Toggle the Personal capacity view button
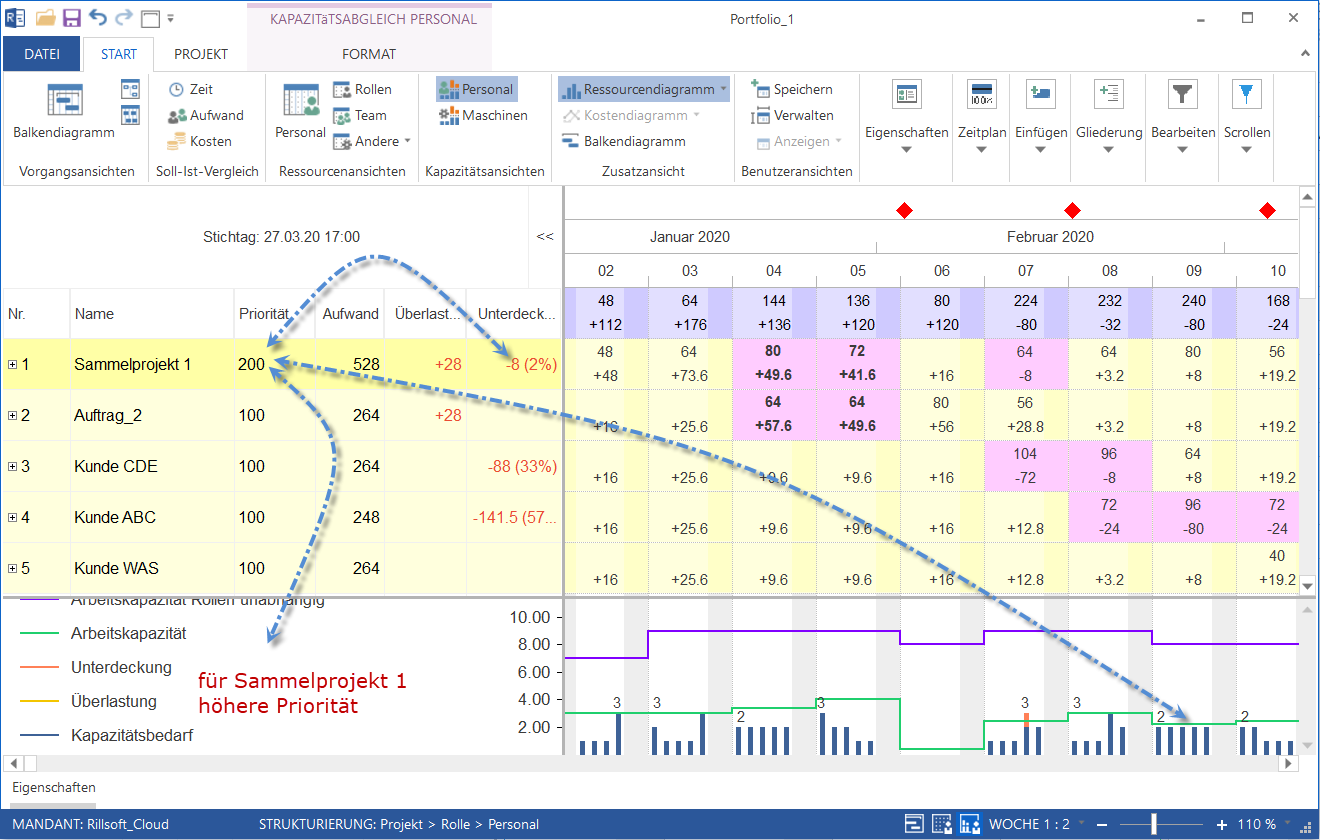The height and width of the screenshot is (840, 1320). coord(476,89)
